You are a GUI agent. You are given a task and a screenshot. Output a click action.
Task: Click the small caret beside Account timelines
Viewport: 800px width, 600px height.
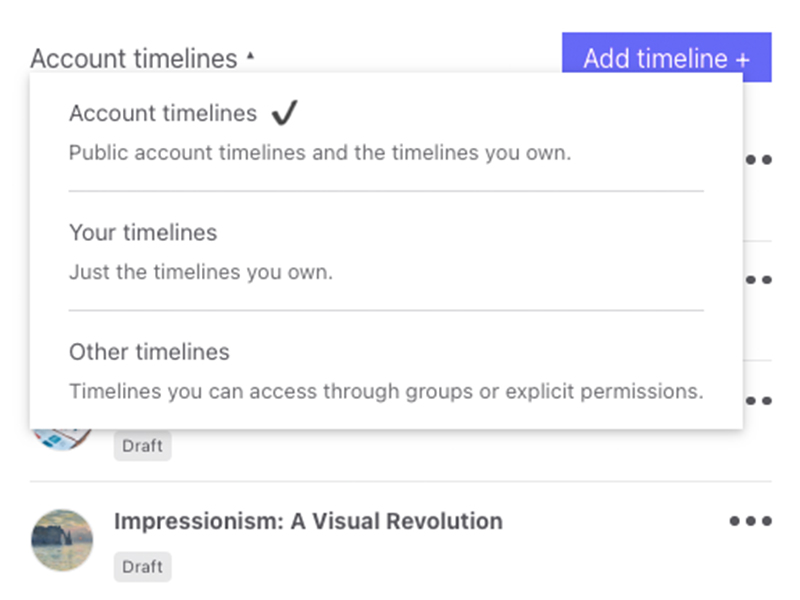250,57
